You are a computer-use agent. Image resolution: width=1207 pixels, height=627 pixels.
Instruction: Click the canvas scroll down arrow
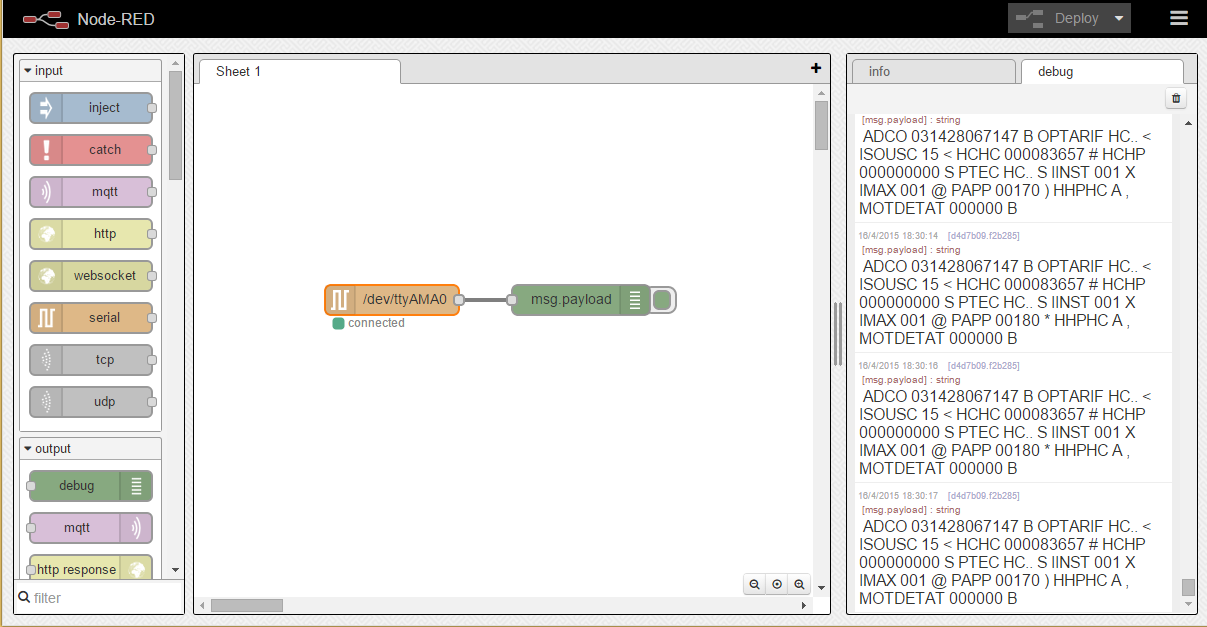point(821,588)
